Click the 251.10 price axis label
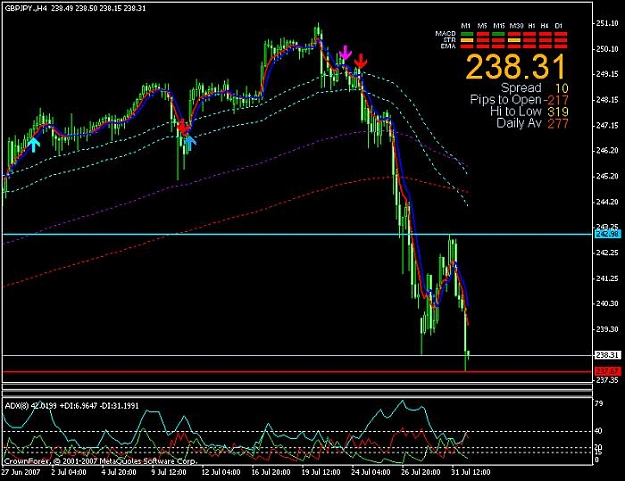 tap(607, 24)
